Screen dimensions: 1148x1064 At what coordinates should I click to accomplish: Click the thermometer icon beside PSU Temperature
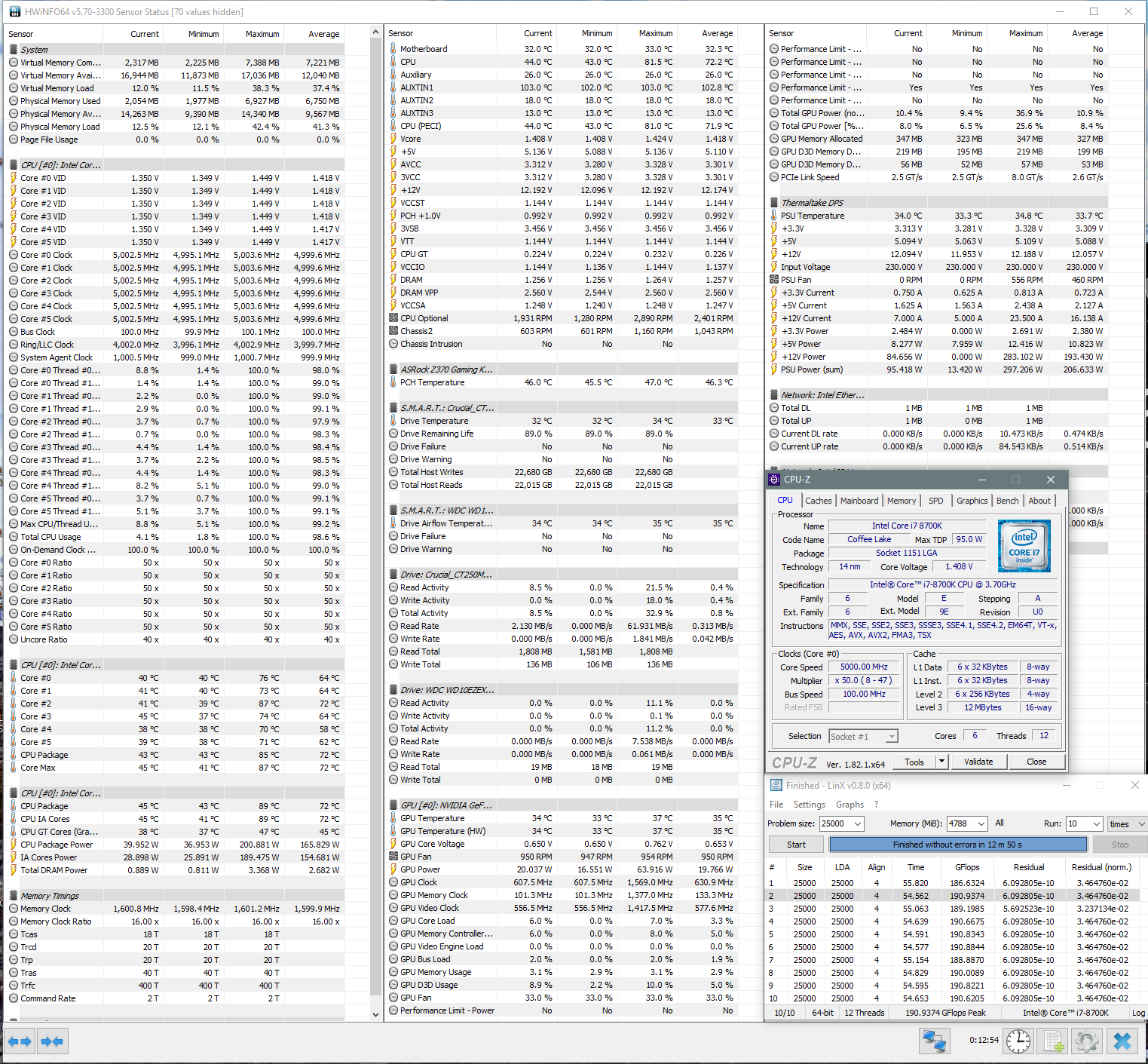(773, 216)
